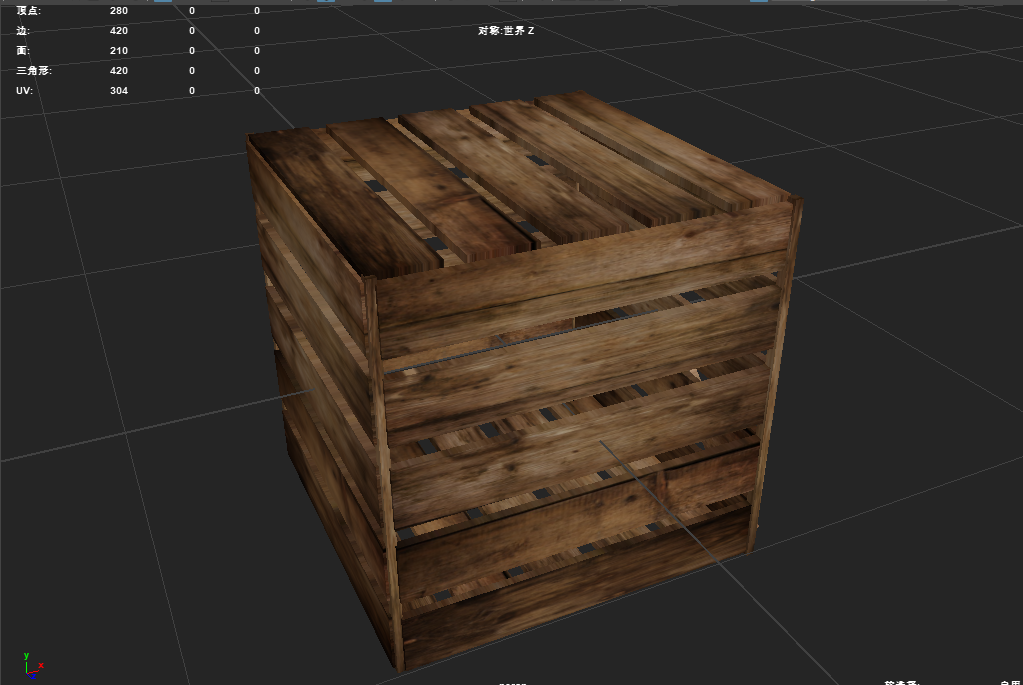The image size is (1023, 685).
Task: Click the axis gizmo origin point
Action: (x=26, y=673)
